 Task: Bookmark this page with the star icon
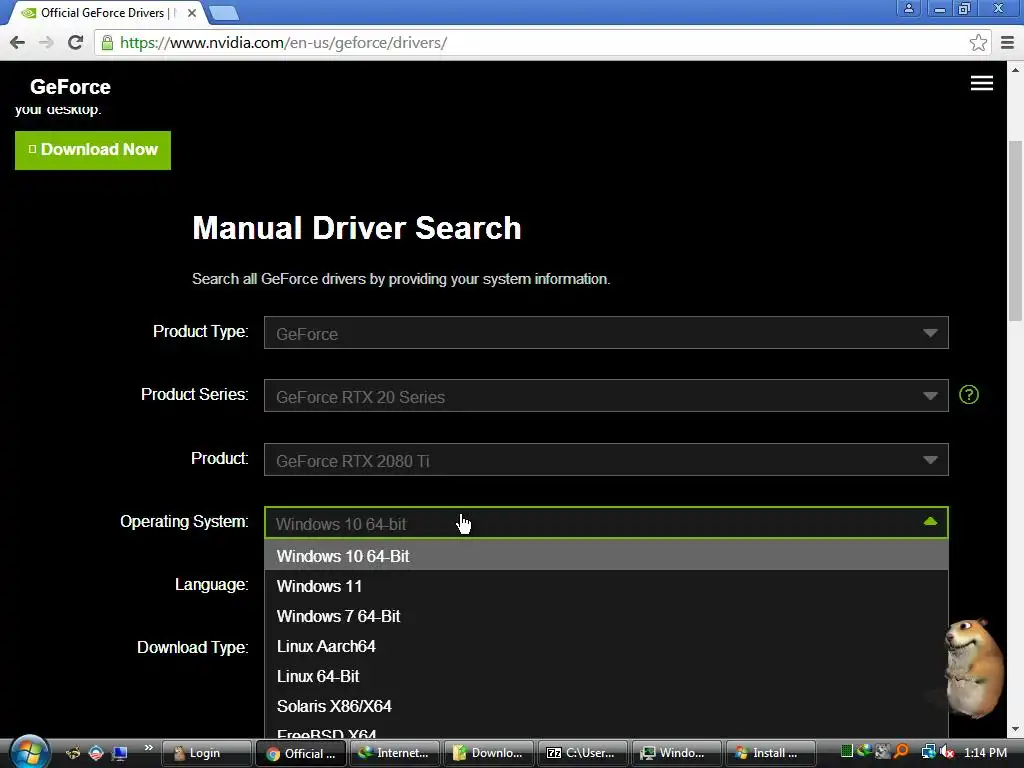coord(978,42)
